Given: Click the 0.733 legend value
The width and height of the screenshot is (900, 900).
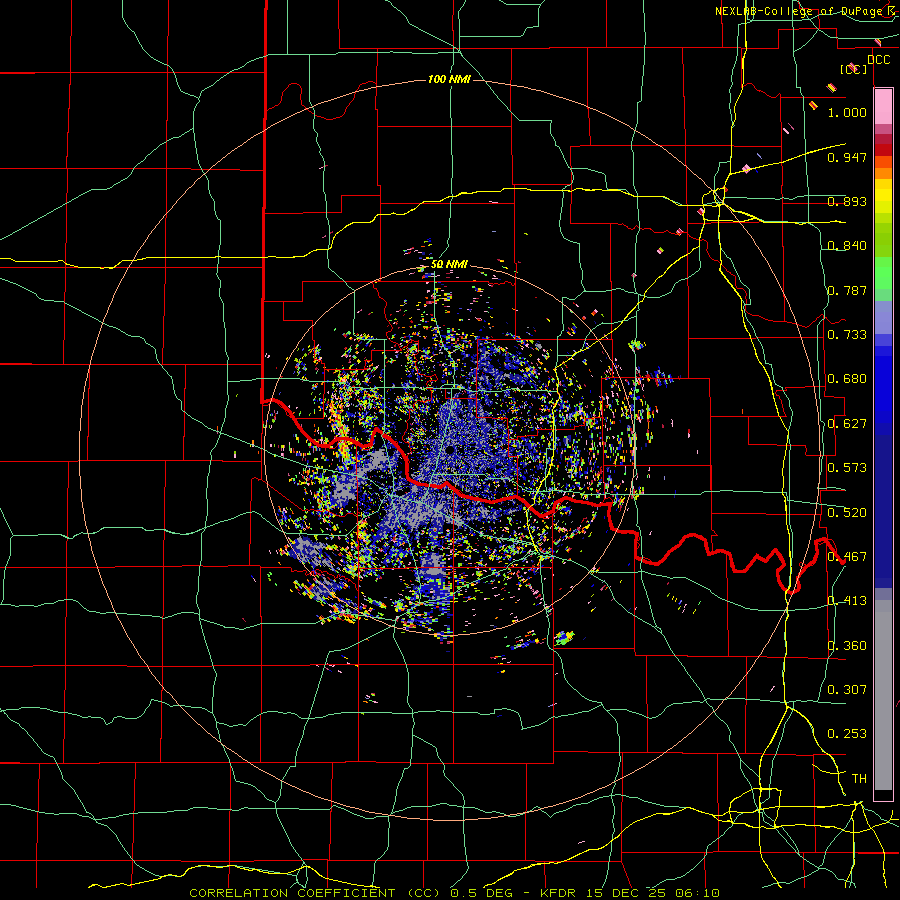Looking at the screenshot, I should [x=847, y=335].
